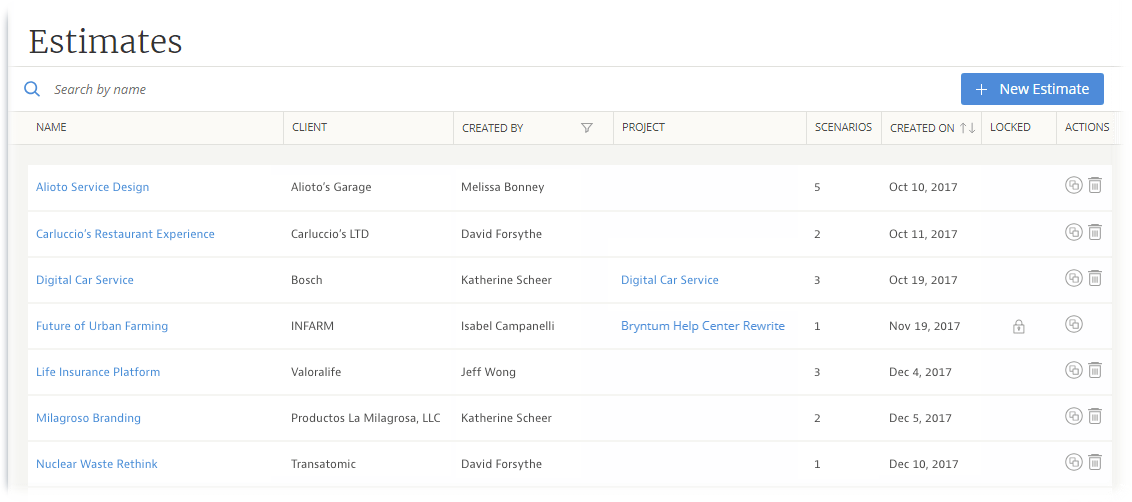Click the Dec 4, 2017 date
Screen dimensions: 1132x502
point(920,372)
